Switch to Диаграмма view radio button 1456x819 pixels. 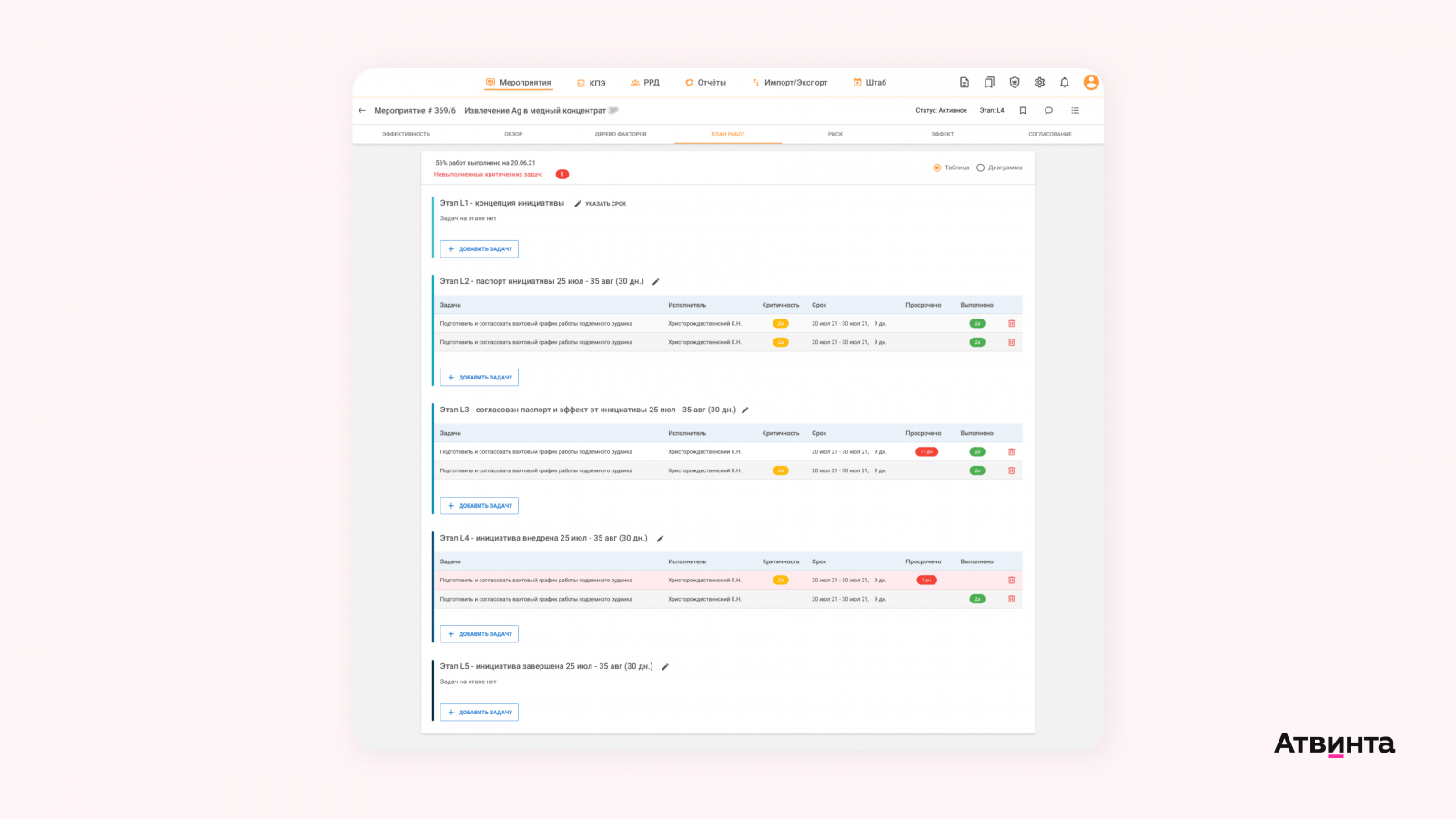click(981, 168)
